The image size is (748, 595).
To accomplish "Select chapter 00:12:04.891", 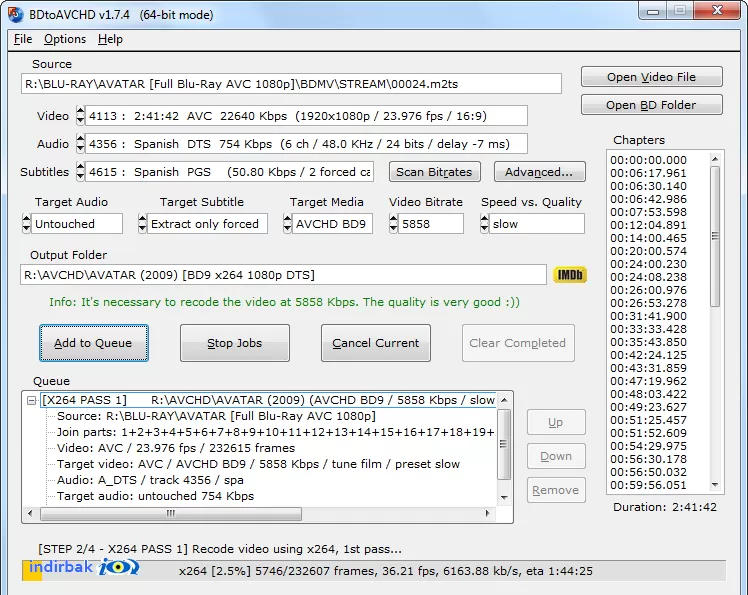I will pyautogui.click(x=648, y=225).
